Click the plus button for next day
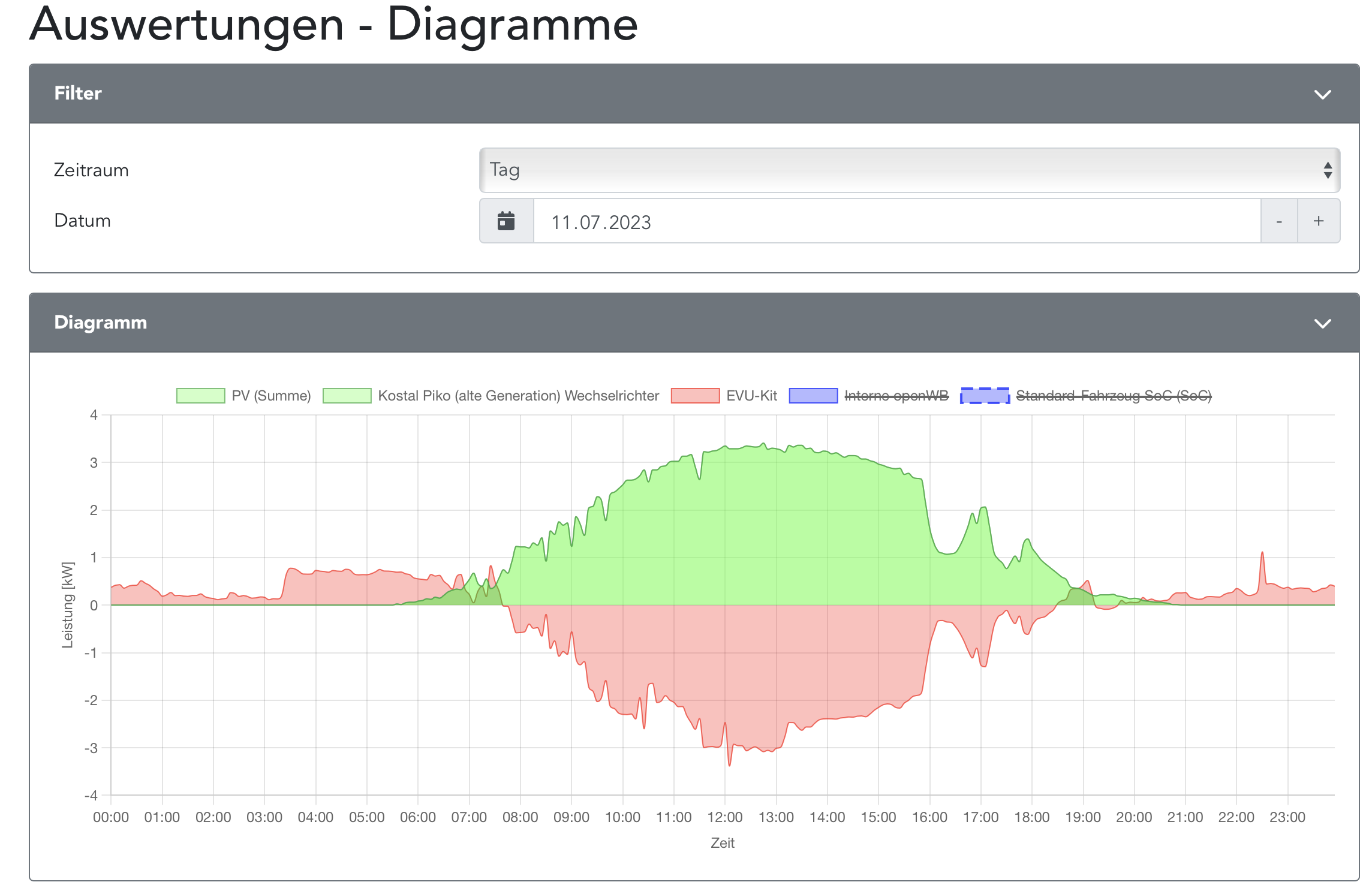This screenshot has width=1372, height=891. point(1318,221)
